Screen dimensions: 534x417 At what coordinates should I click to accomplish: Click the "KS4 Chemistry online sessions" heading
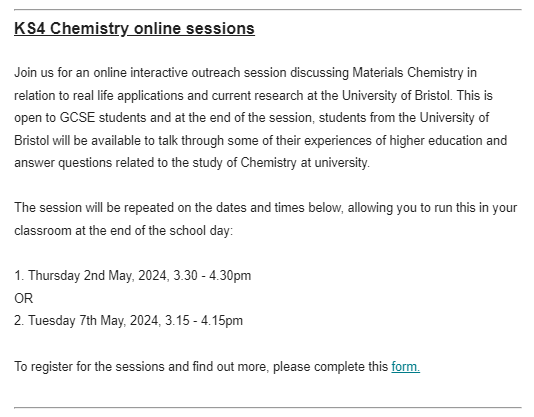coord(135,28)
